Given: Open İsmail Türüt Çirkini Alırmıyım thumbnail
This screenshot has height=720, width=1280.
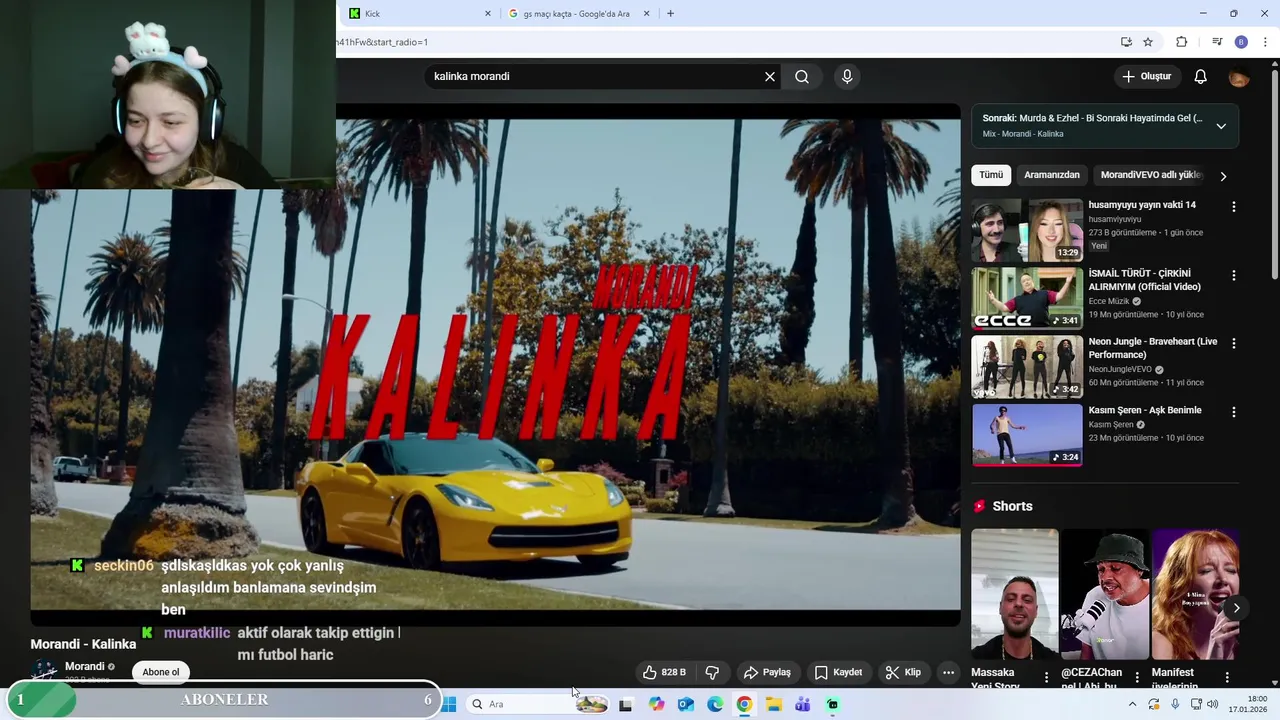Looking at the screenshot, I should click(x=1027, y=298).
